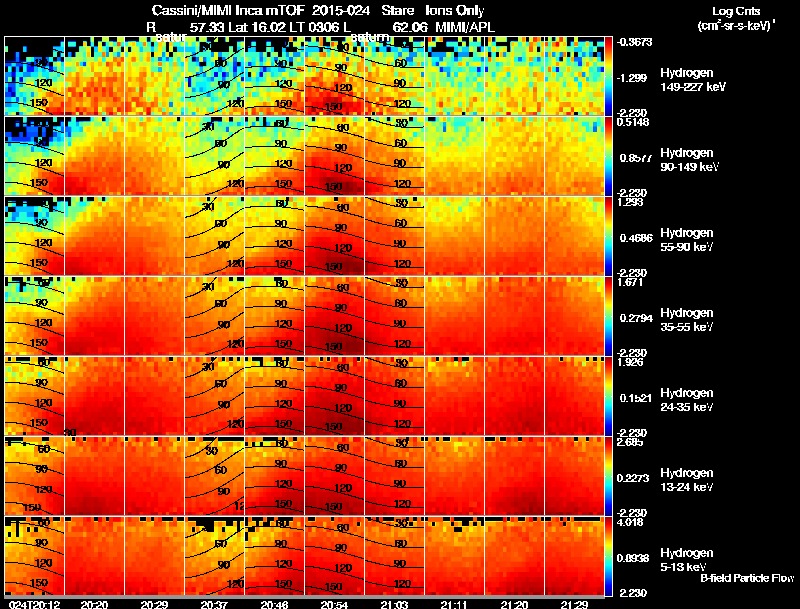Select the 'Stare' label in the title
Viewport: 800px width, 609px height.
click(398, 11)
